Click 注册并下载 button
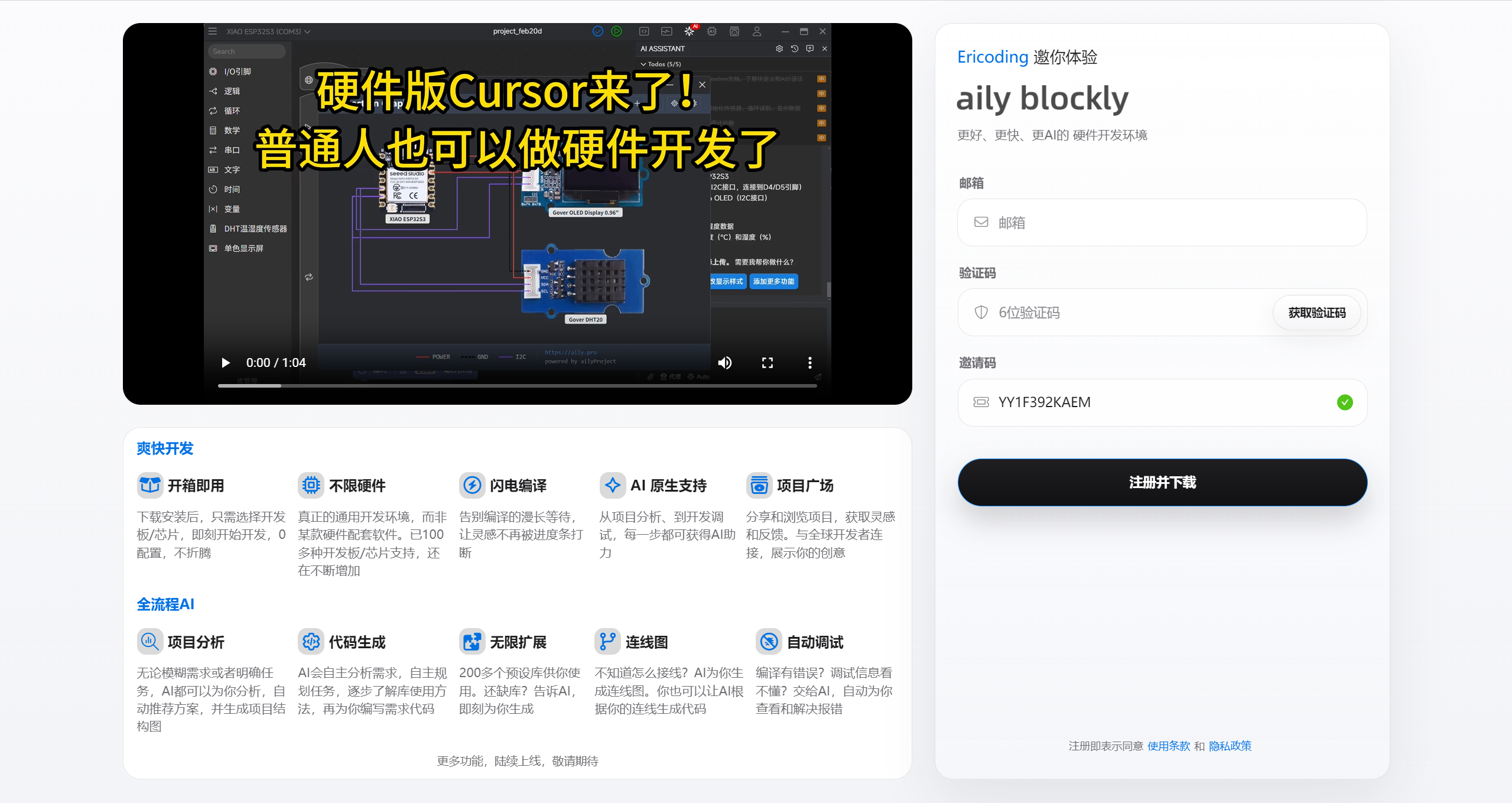Viewport: 1512px width, 803px height. tap(1162, 482)
